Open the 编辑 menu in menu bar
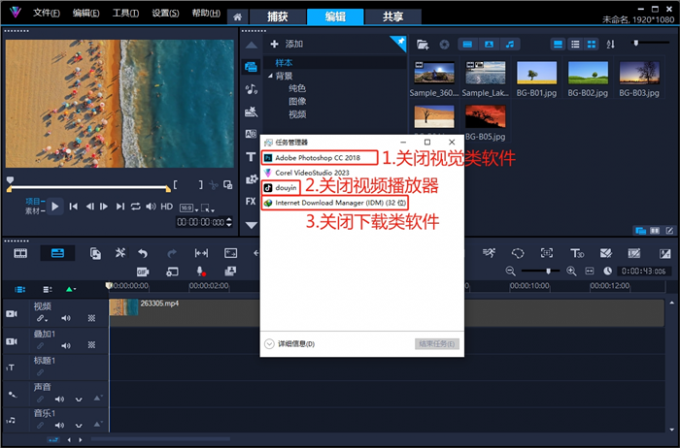 pyautogui.click(x=86, y=13)
